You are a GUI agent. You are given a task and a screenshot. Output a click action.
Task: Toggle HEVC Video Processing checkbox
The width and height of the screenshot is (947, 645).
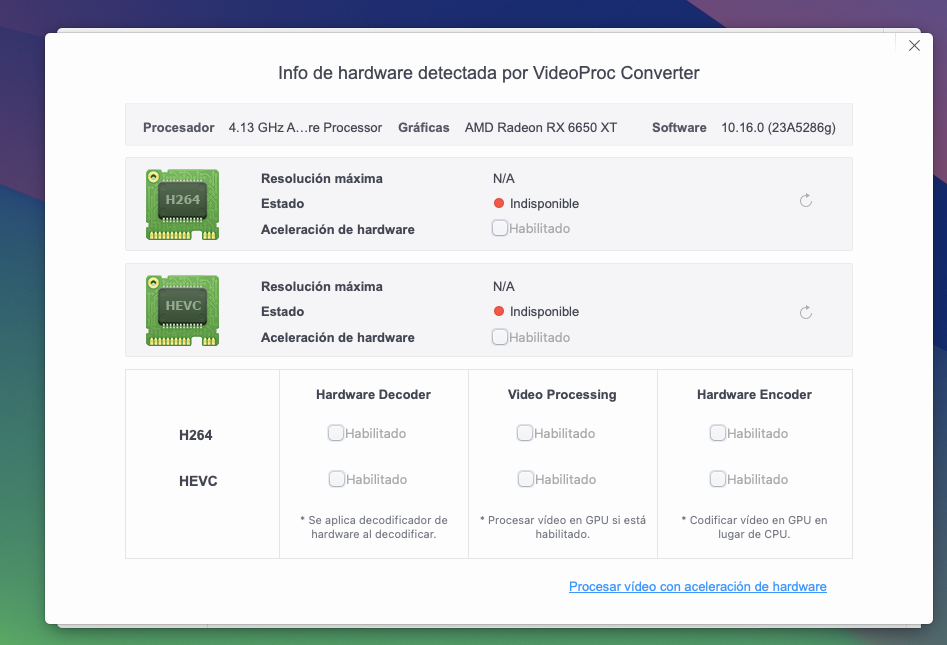pyautogui.click(x=525, y=479)
